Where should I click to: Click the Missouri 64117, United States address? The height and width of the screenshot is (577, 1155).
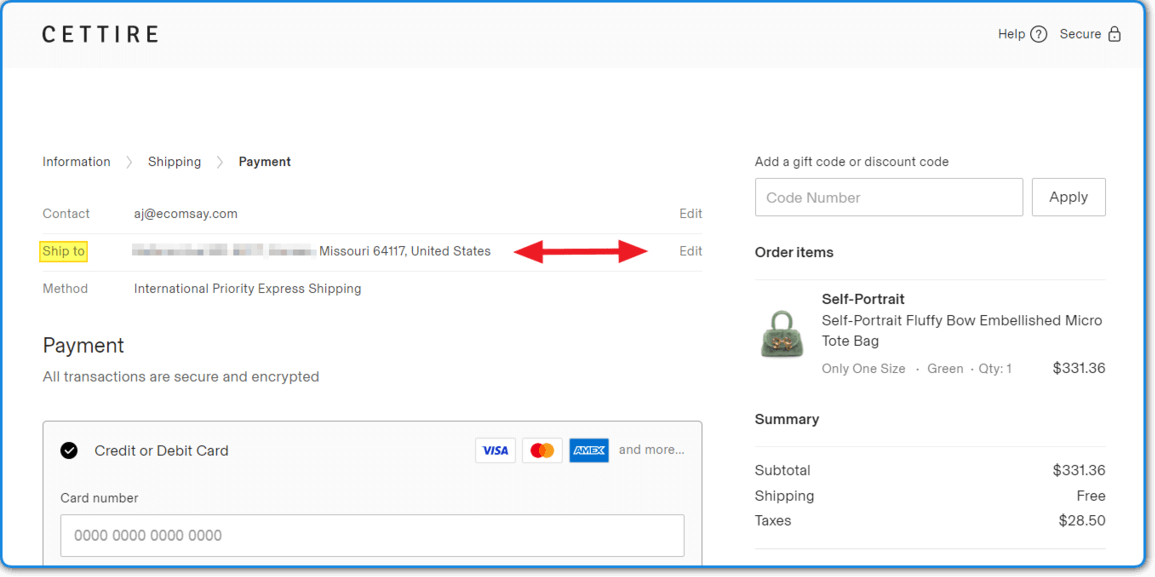click(x=405, y=251)
